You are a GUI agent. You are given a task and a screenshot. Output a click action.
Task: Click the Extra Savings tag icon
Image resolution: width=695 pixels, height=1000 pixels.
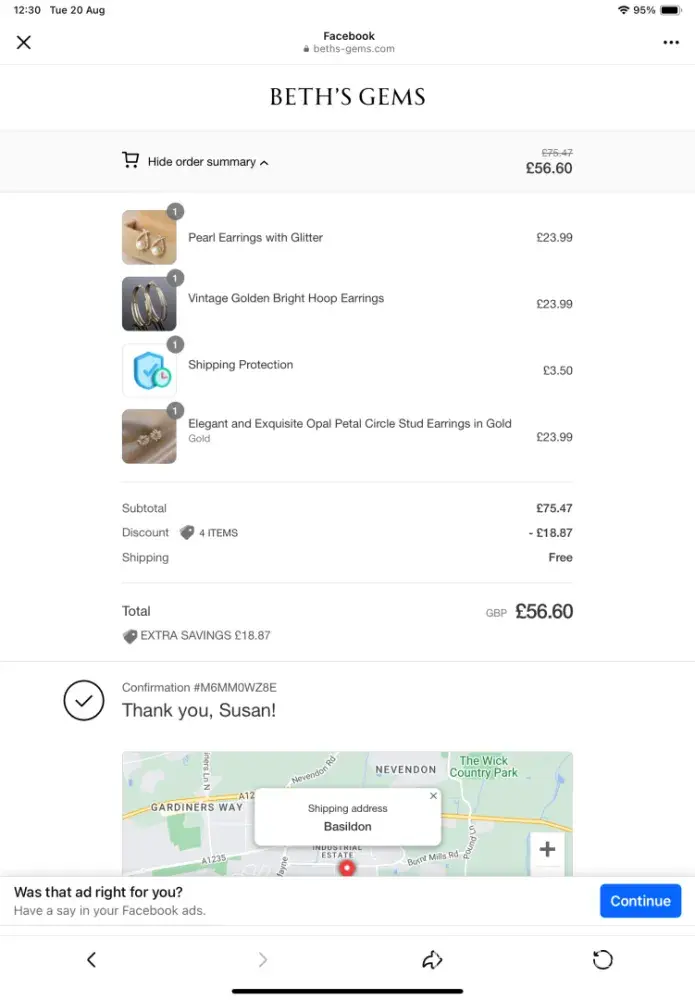[129, 636]
